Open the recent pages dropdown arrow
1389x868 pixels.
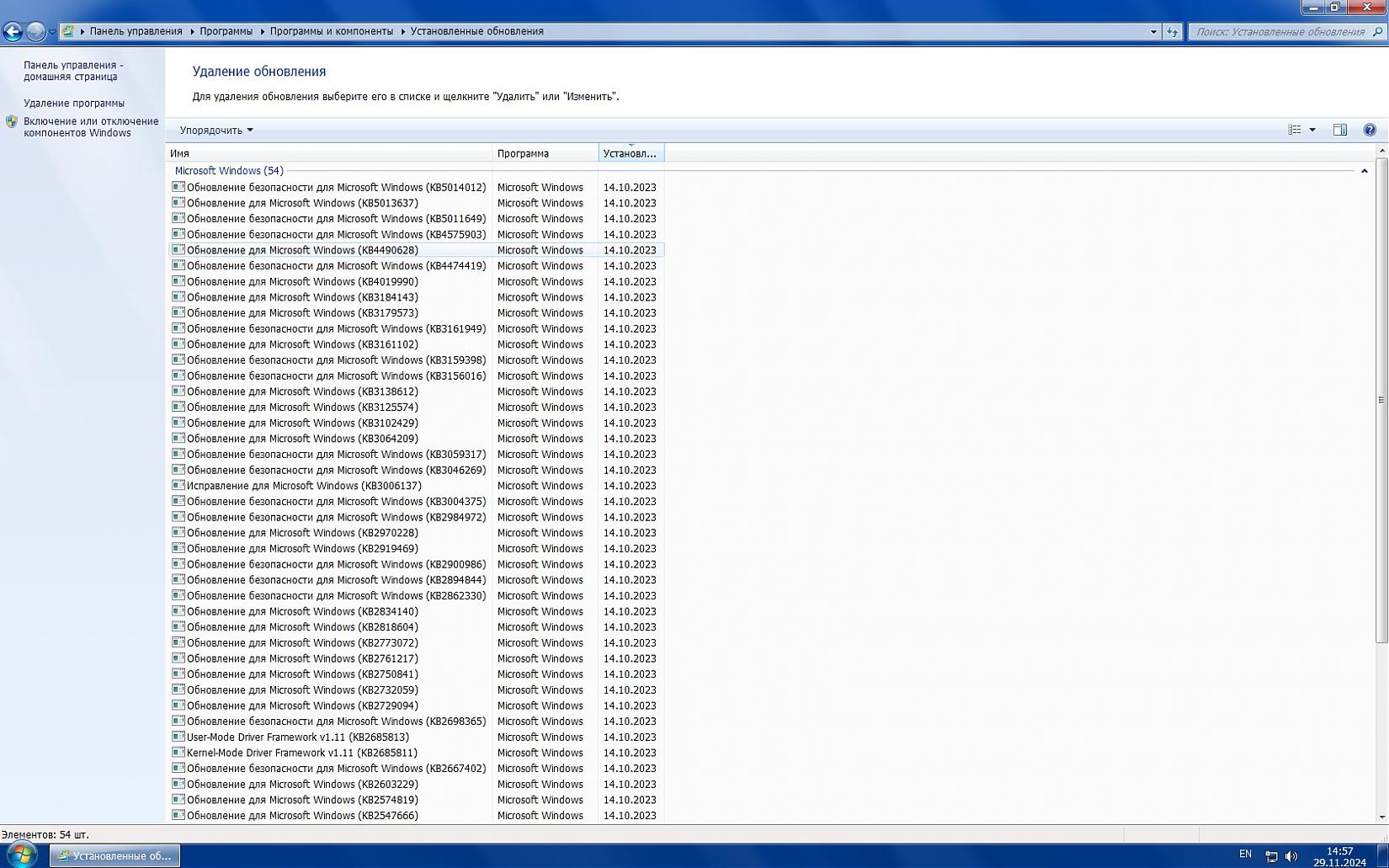pyautogui.click(x=52, y=32)
